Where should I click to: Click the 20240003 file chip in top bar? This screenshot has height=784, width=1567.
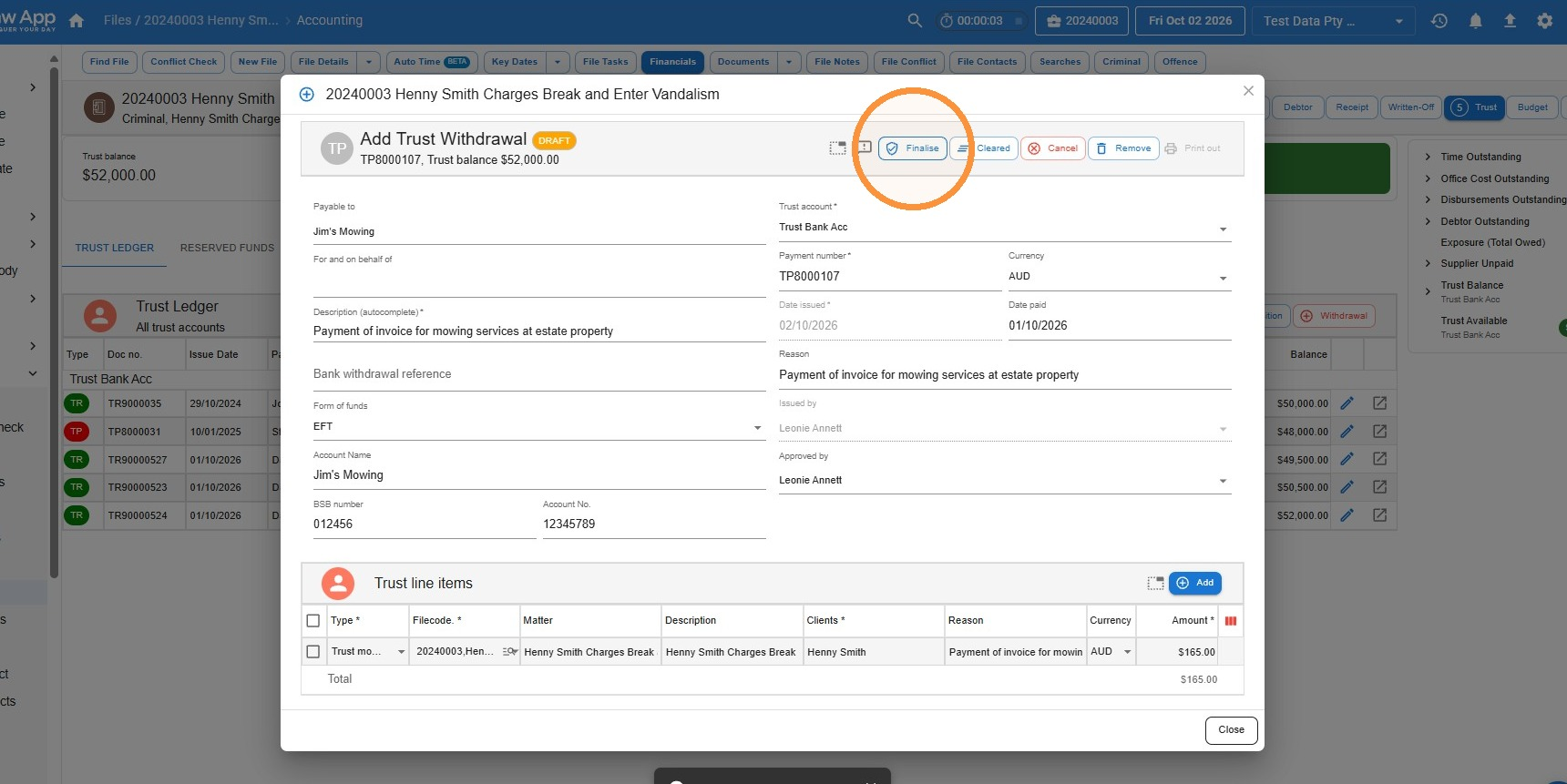click(1082, 20)
